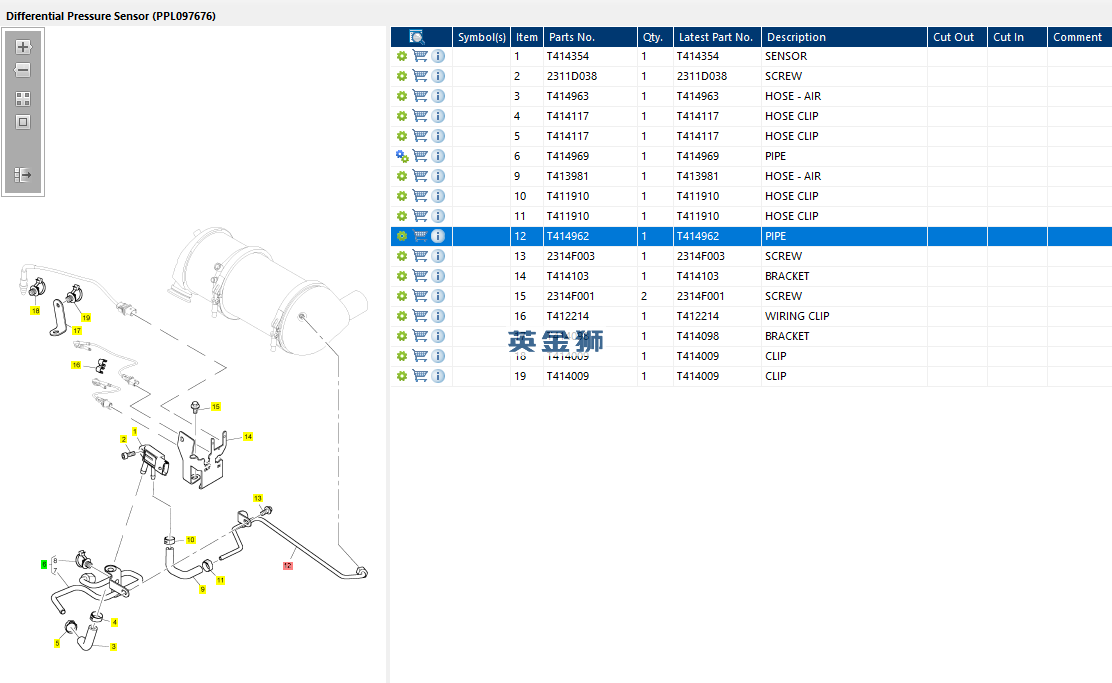1112x683 pixels.
Task: Click the Cut In column header
Action: (x=1017, y=37)
